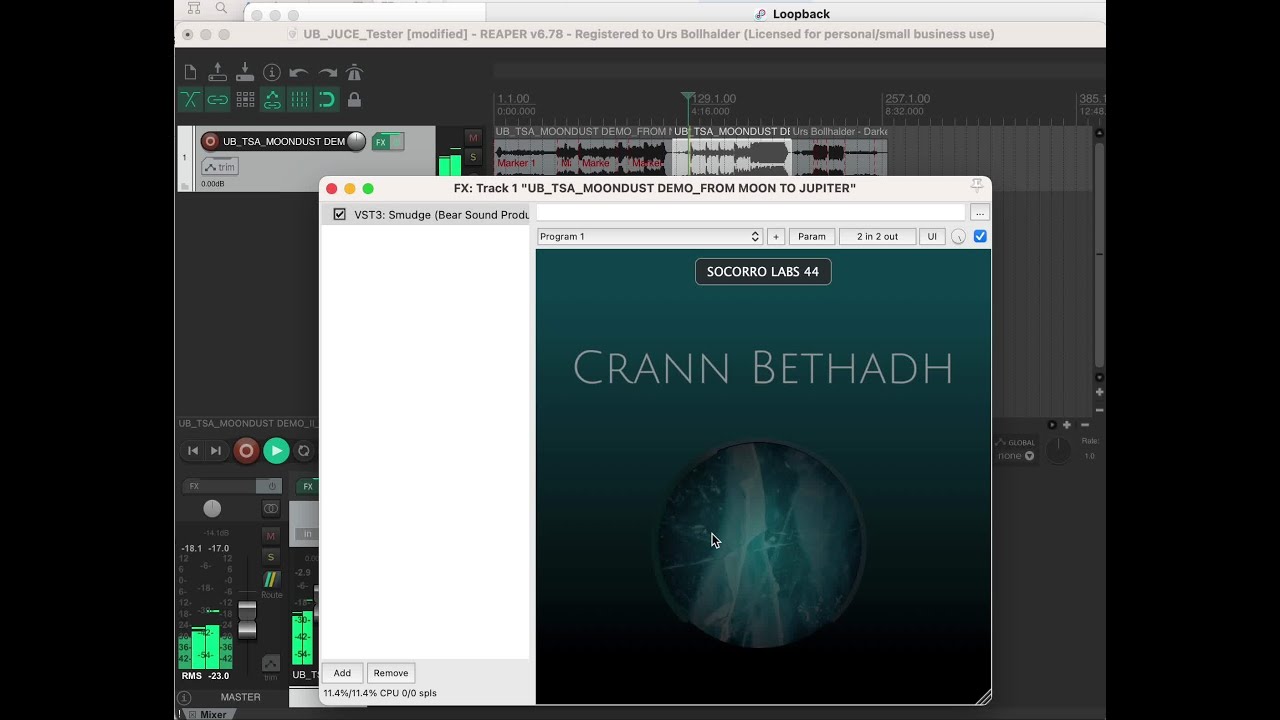Image resolution: width=1280 pixels, height=720 pixels.
Task: Open the global automation none dropdown
Action: [x=1015, y=456]
